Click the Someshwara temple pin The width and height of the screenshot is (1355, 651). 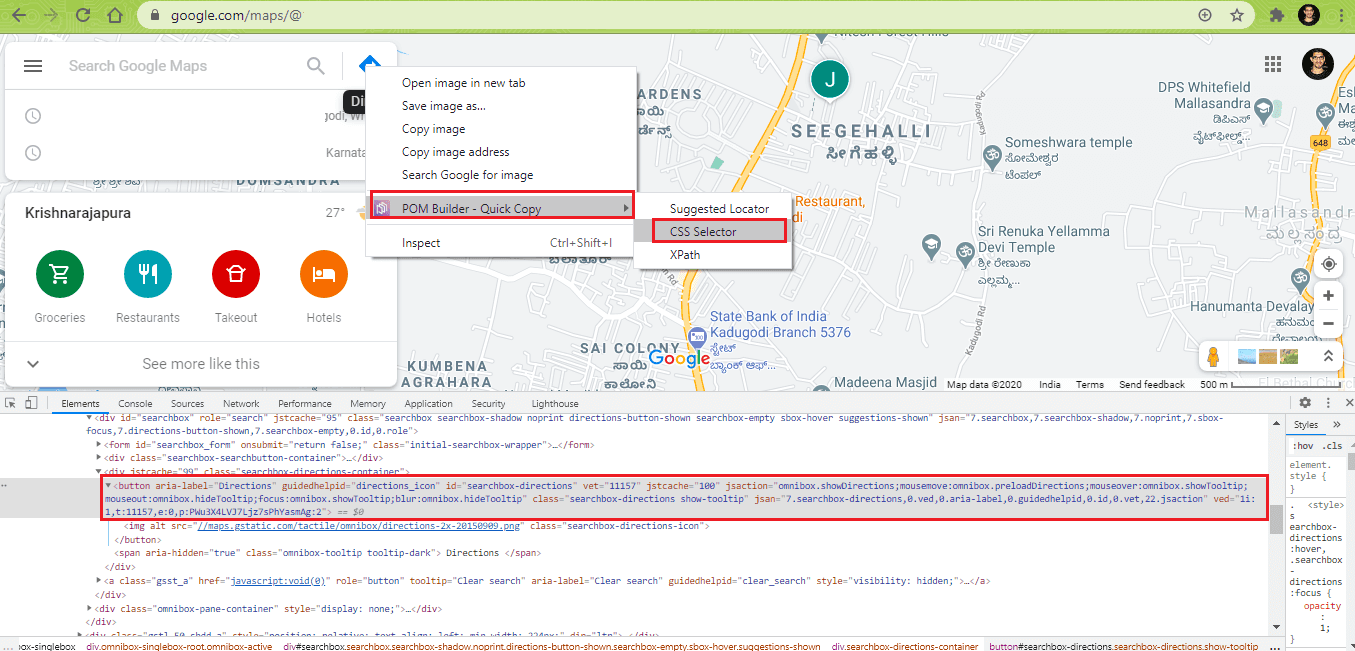[x=992, y=155]
